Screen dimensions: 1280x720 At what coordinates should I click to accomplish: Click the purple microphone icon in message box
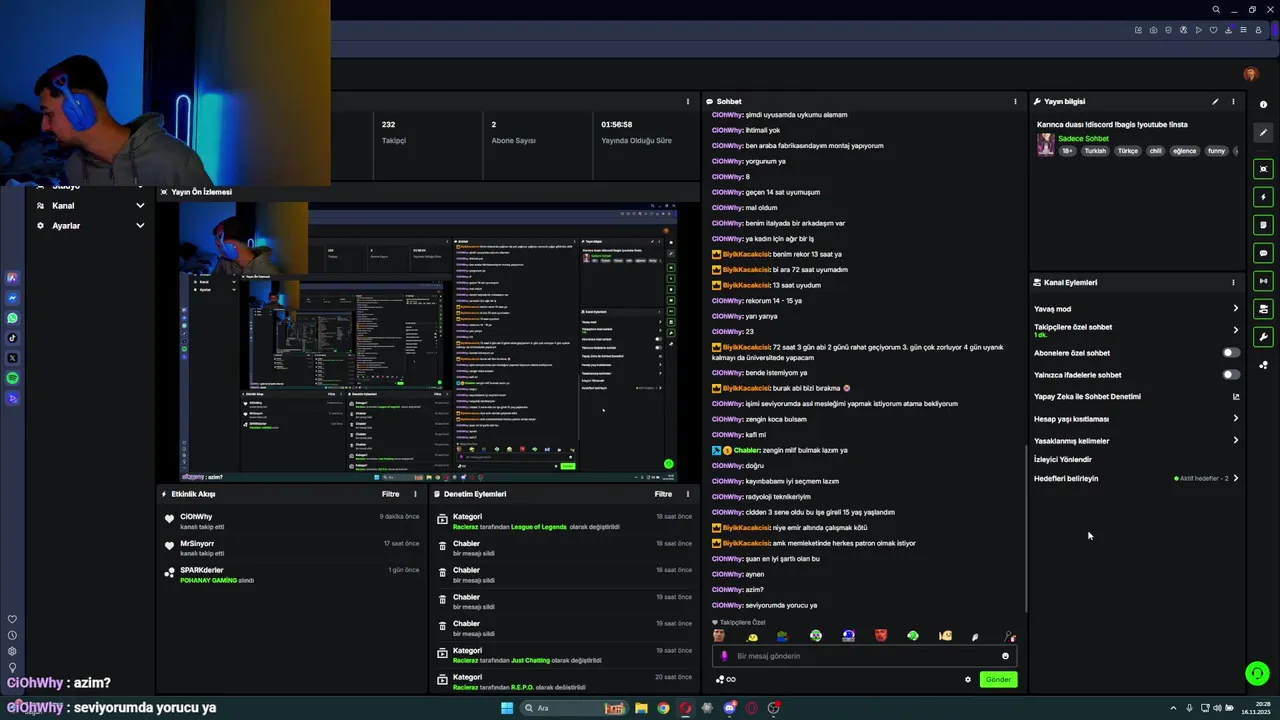724,656
